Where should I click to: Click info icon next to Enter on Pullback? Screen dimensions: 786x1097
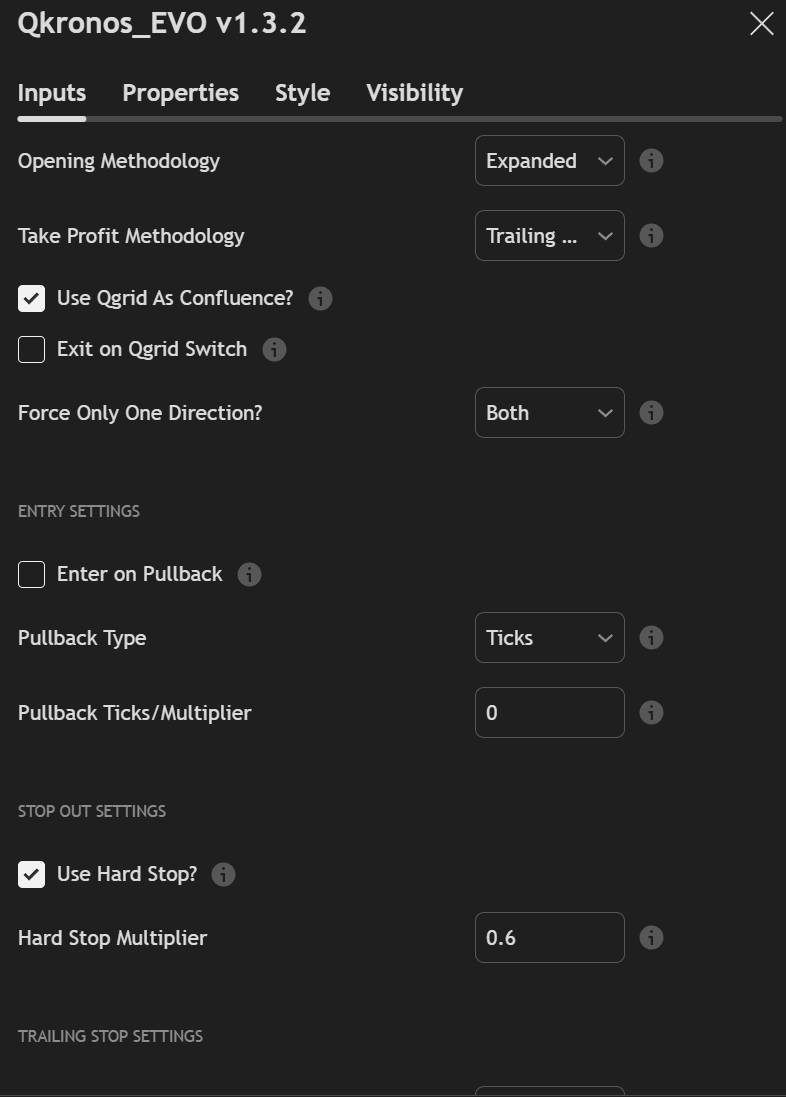pyautogui.click(x=249, y=574)
